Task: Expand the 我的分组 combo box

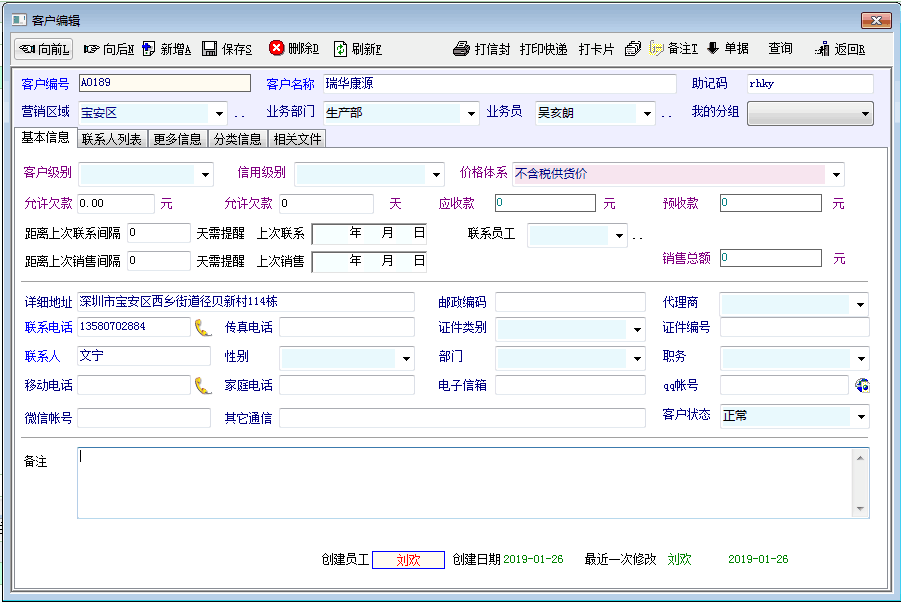Action: tap(865, 114)
